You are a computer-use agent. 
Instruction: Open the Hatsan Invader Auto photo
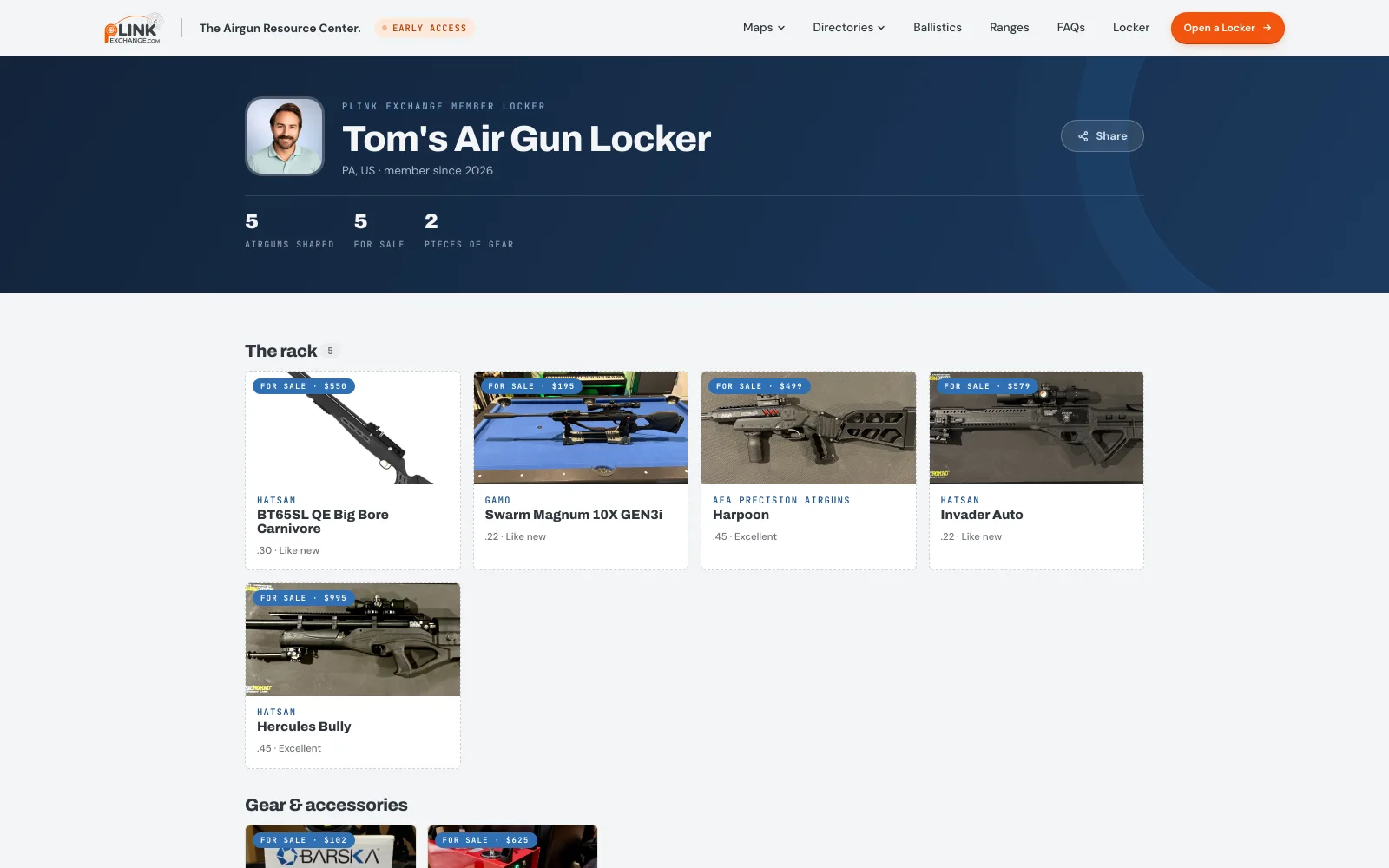[x=1037, y=428]
